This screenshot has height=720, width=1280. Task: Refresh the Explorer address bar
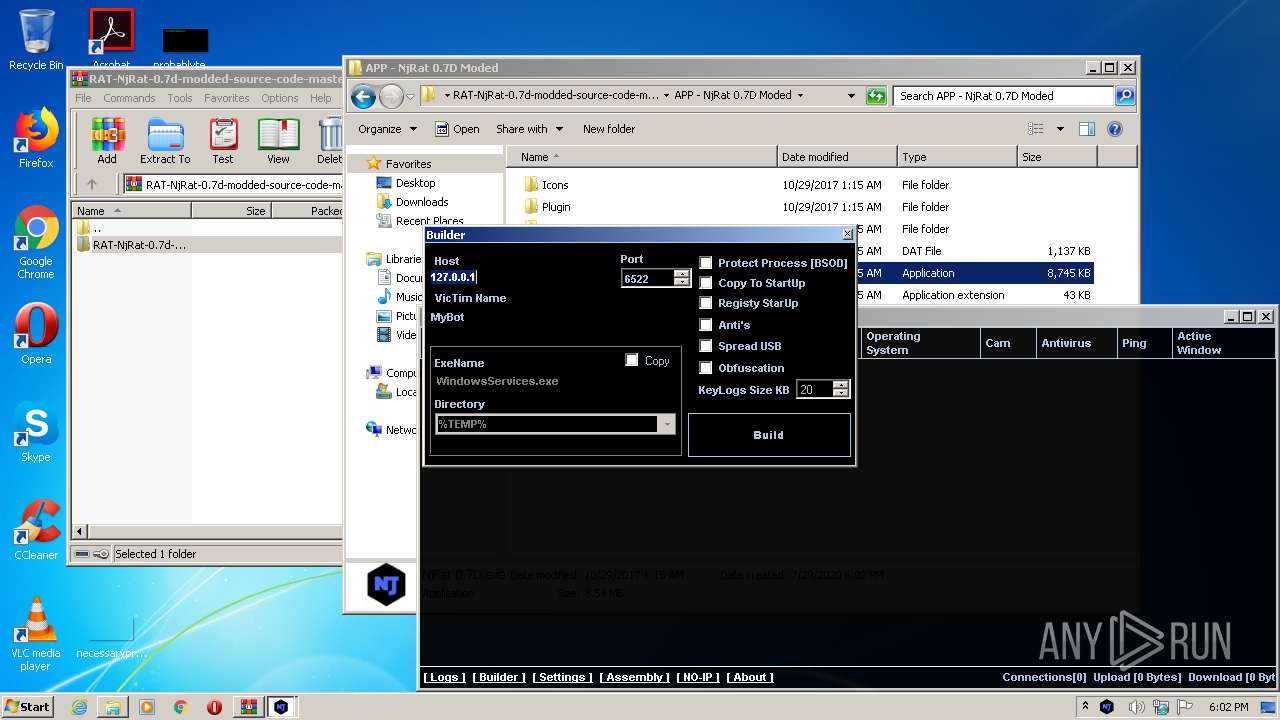877,96
